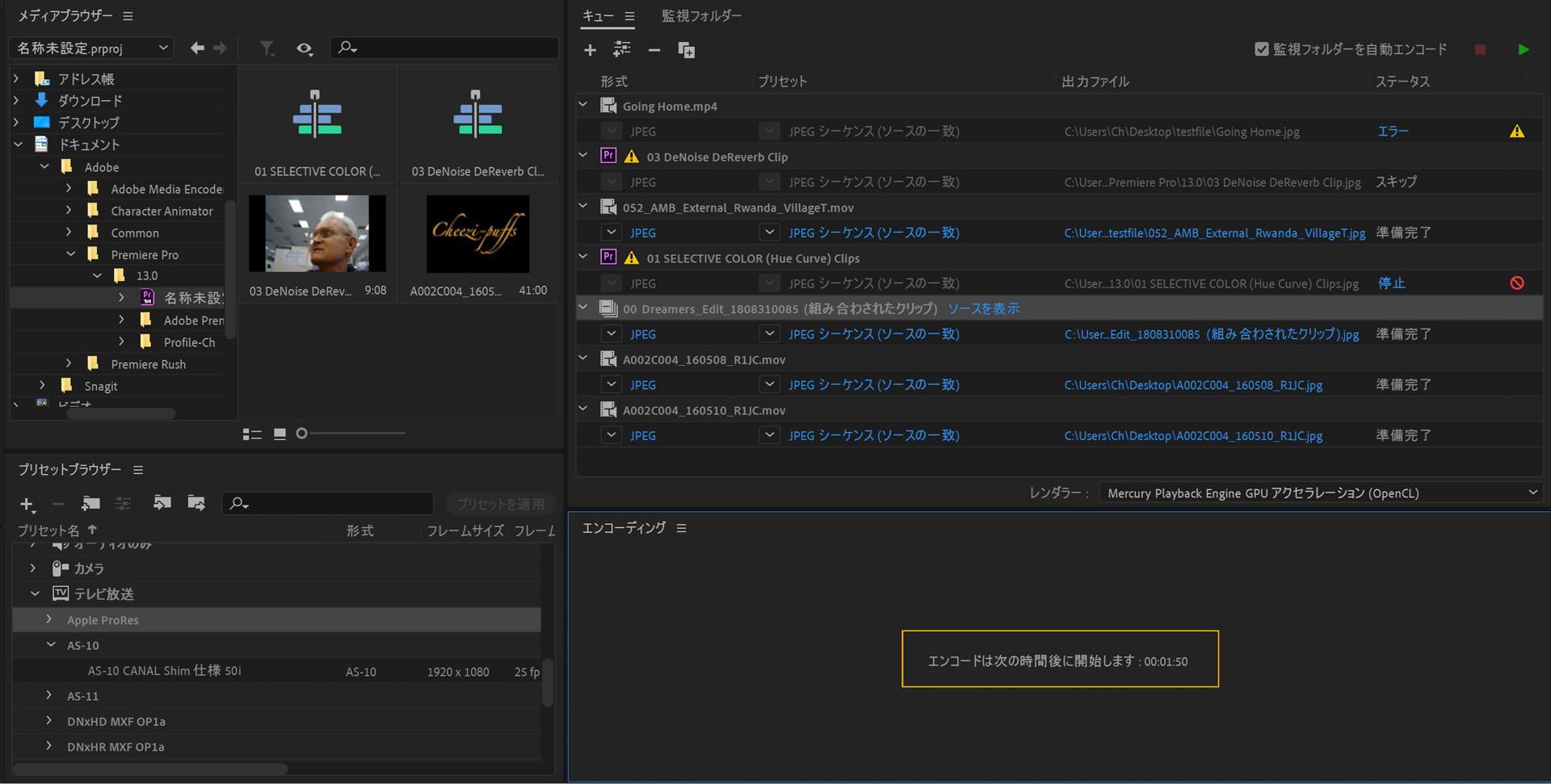1551x784 pixels.
Task: Click the preset settings icon in preset browser
Action: pos(123,504)
